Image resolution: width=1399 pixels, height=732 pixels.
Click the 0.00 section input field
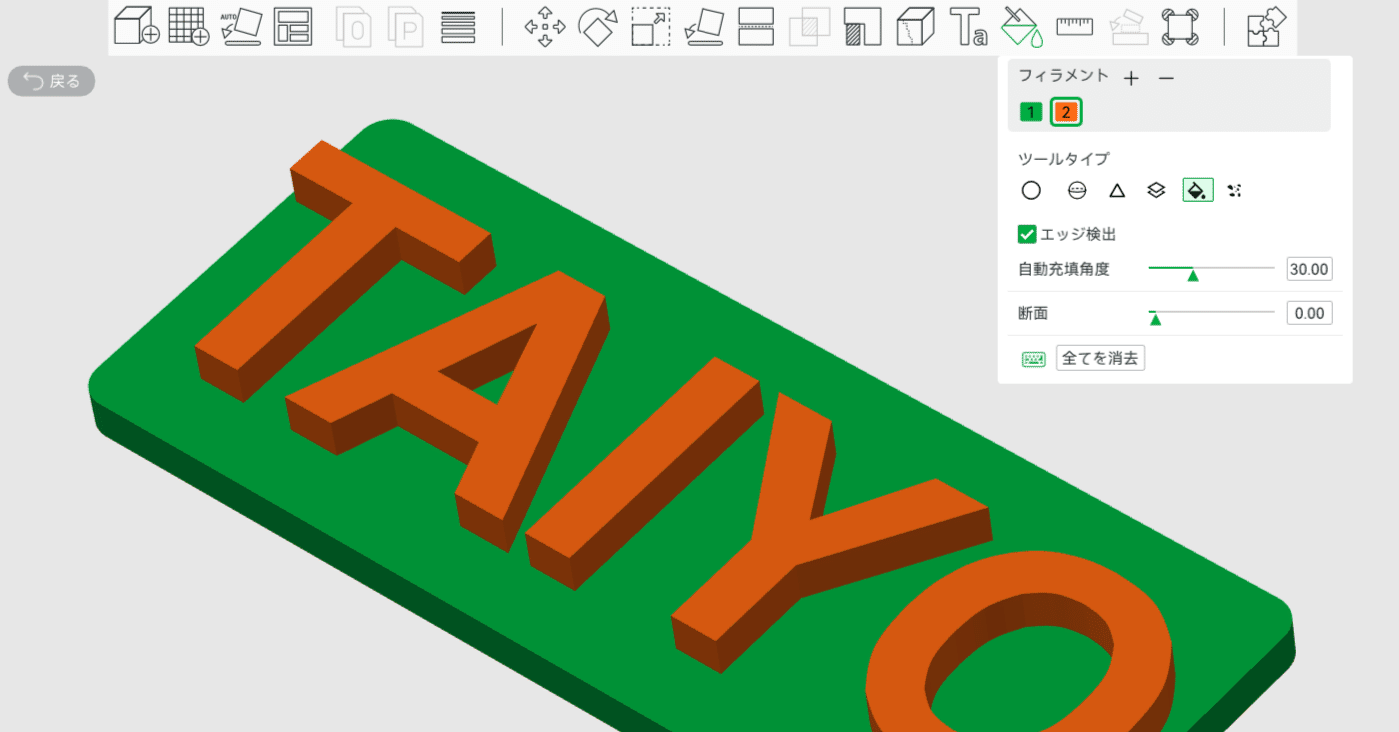click(x=1309, y=313)
